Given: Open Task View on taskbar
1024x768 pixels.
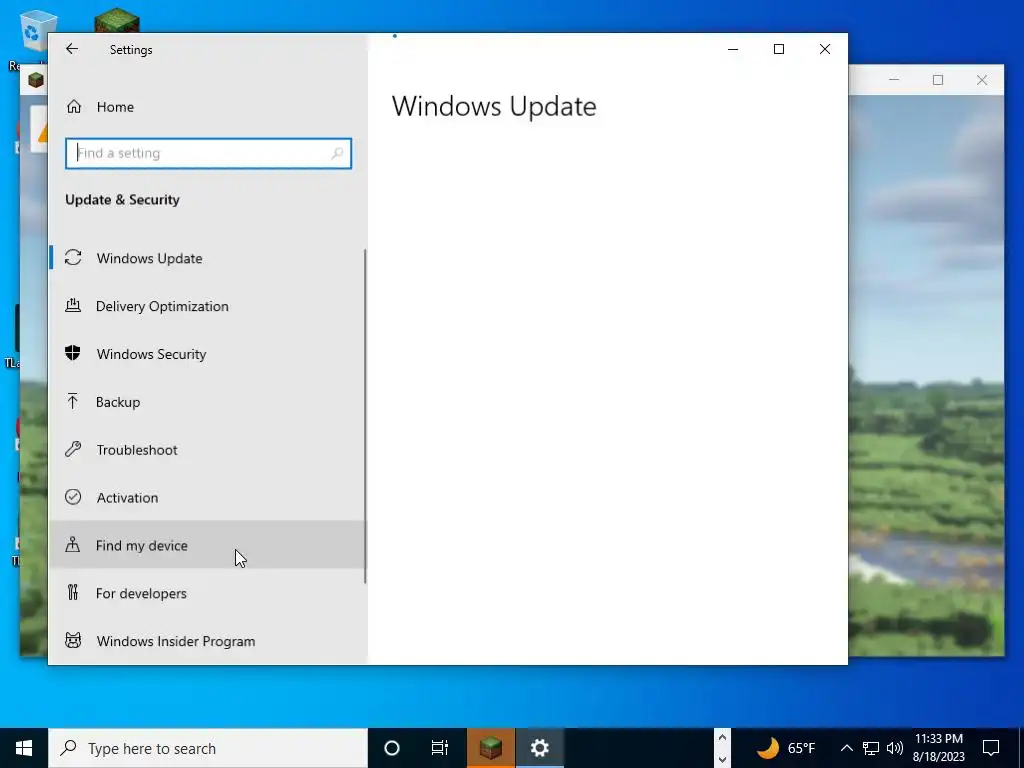Looking at the screenshot, I should pos(440,748).
